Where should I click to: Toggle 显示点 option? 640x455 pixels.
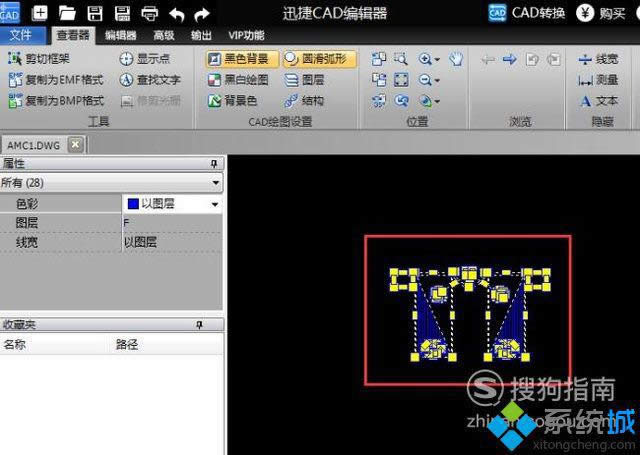[145, 59]
